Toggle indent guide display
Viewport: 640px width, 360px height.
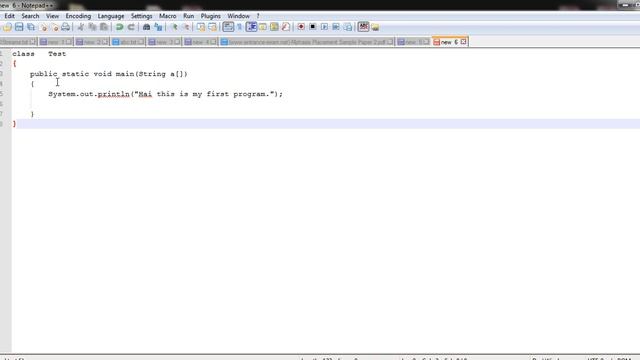coord(251,27)
